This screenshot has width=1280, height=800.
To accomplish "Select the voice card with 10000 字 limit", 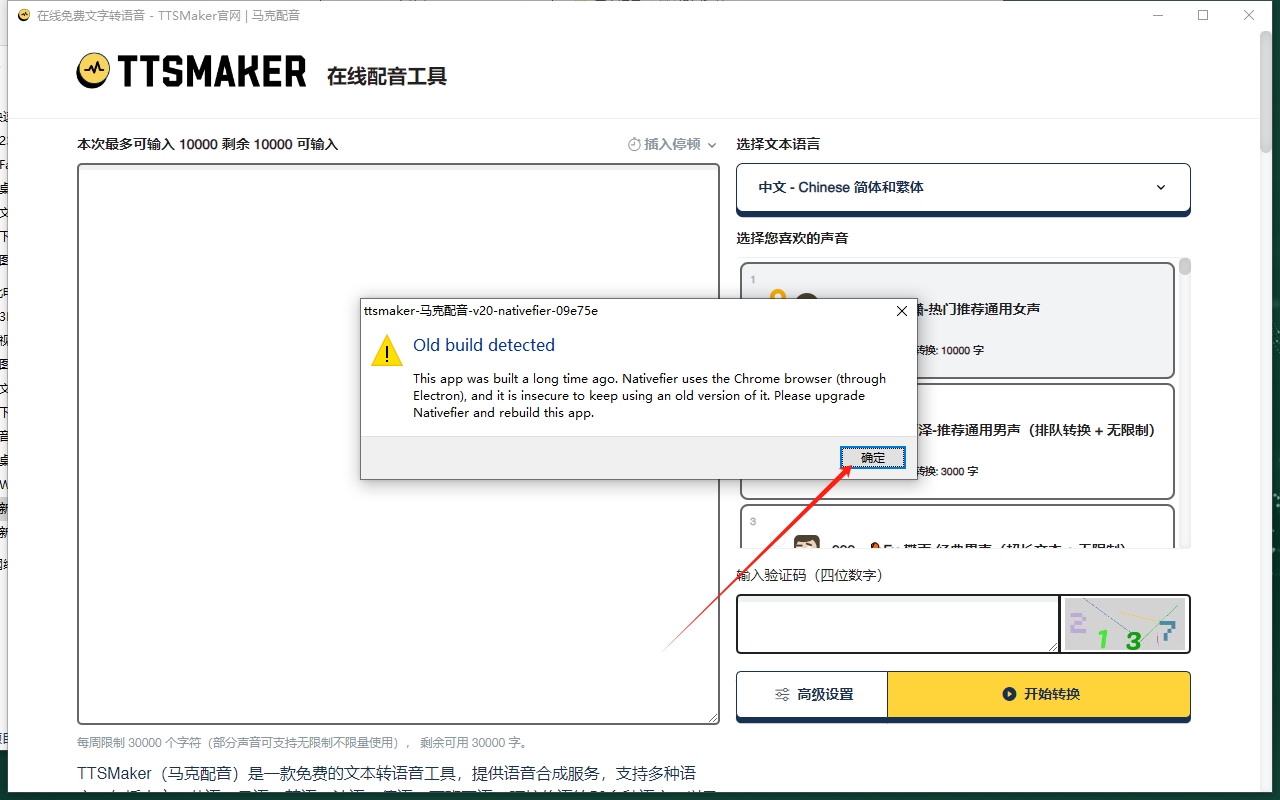I will click(x=957, y=320).
